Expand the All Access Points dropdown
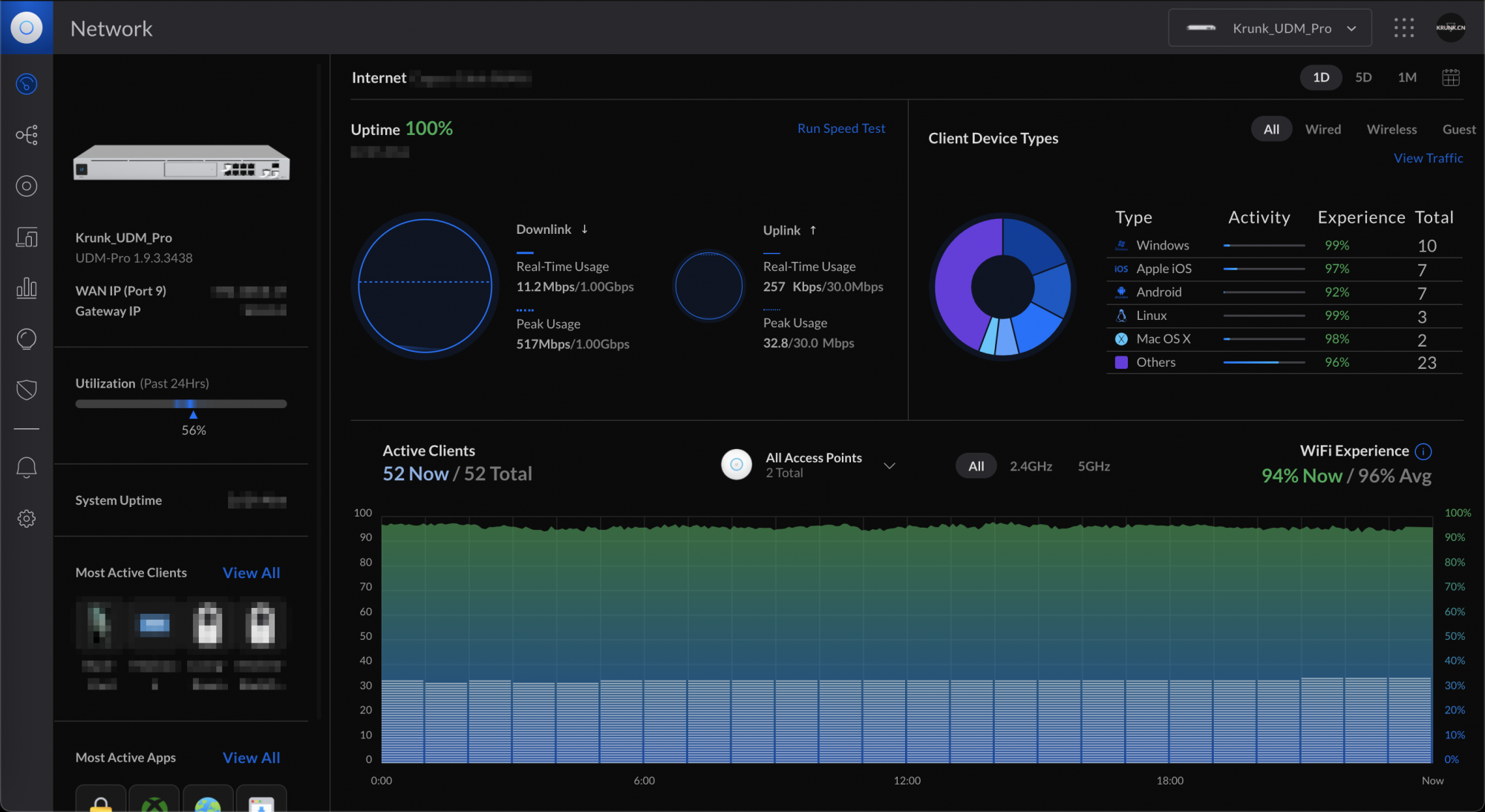 [889, 466]
